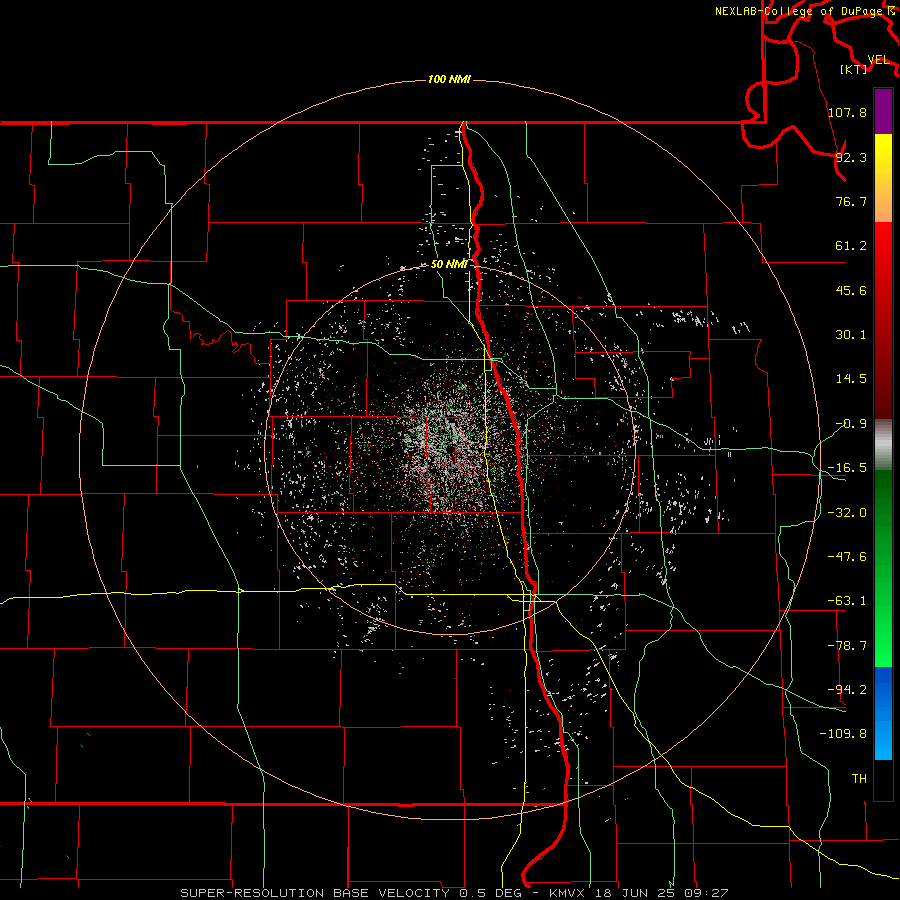Click the -63.1 scale value

click(x=847, y=601)
